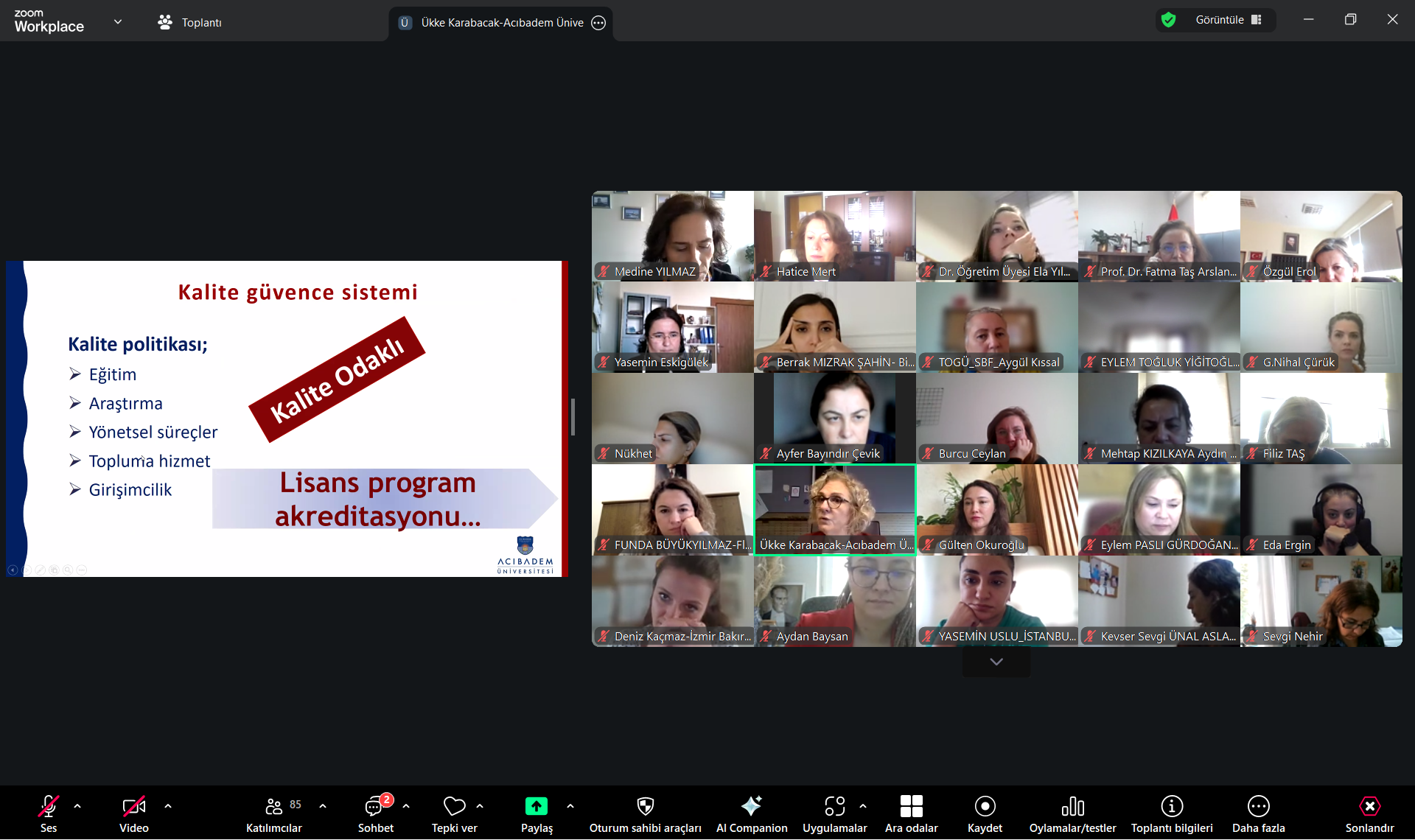Expand video options arrow next to Video
Screen dimensions: 1415x840
(168, 806)
